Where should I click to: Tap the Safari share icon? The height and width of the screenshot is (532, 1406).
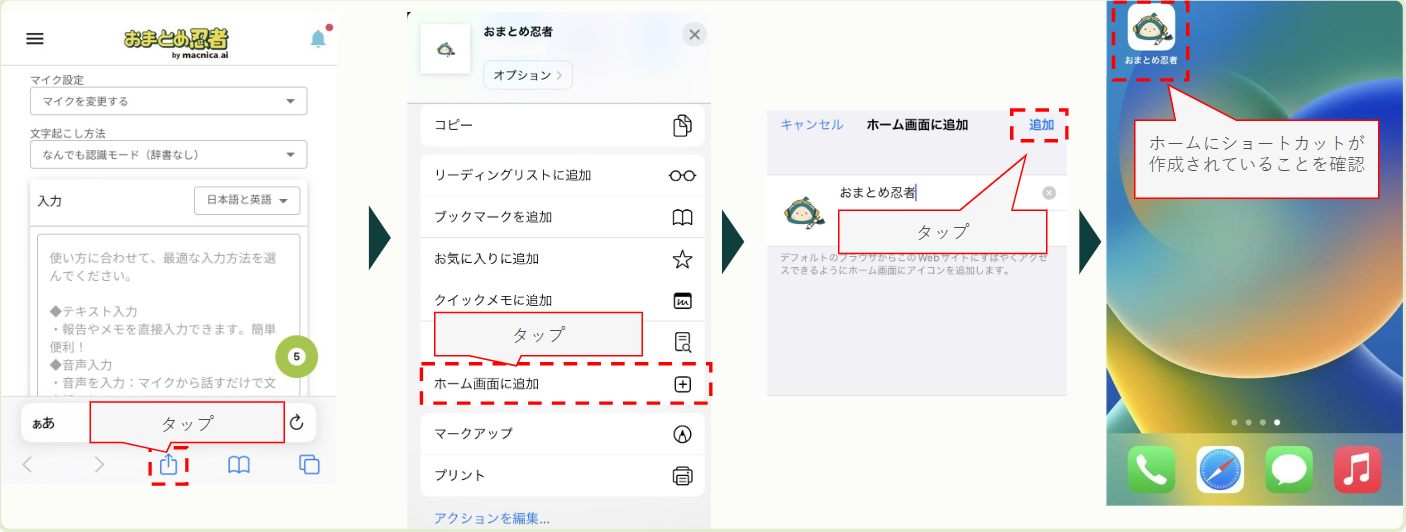tap(169, 464)
